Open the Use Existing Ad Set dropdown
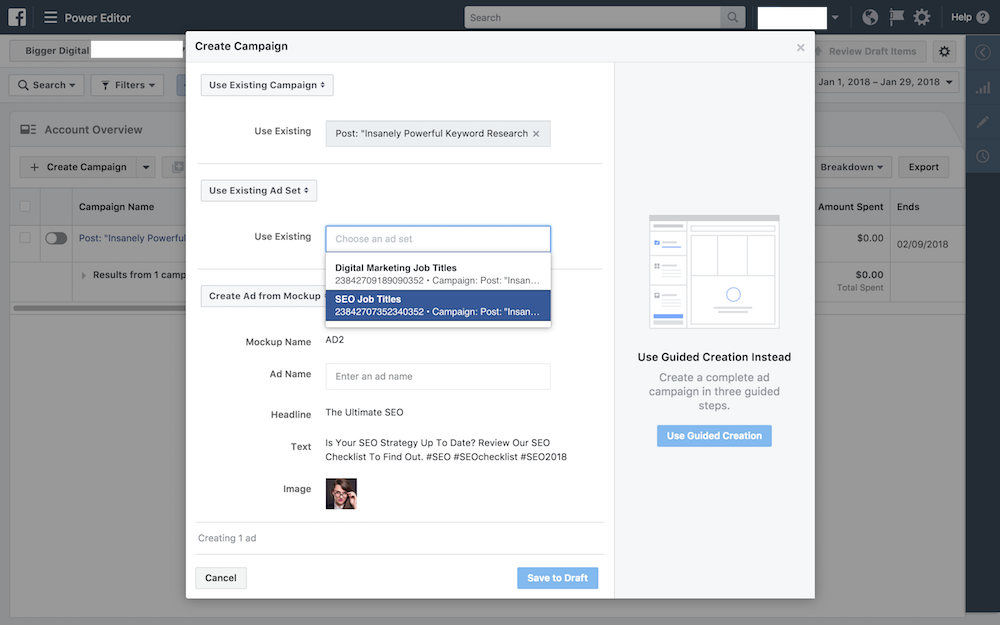The width and height of the screenshot is (1000, 625). coord(259,190)
